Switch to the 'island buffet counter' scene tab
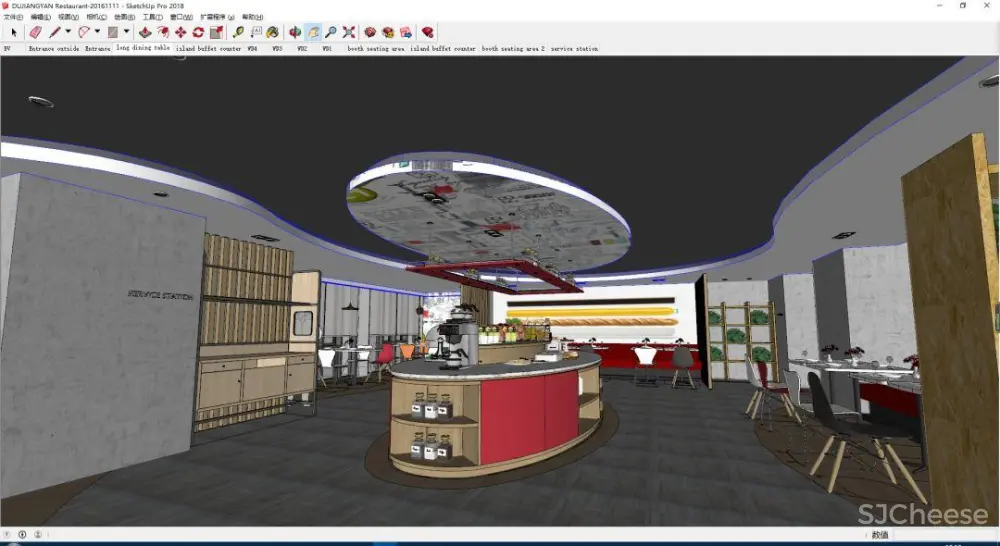Viewport: 1000px width, 546px height. [x=208, y=48]
